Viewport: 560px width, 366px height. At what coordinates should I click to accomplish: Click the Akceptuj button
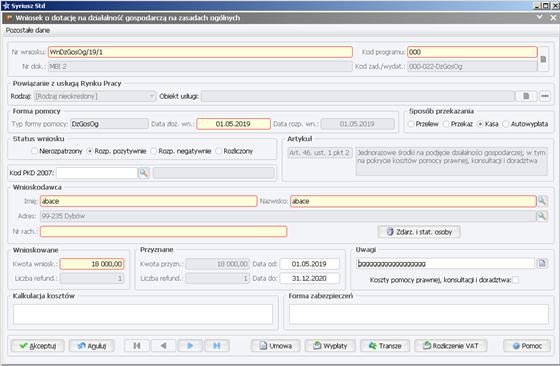click(x=38, y=346)
